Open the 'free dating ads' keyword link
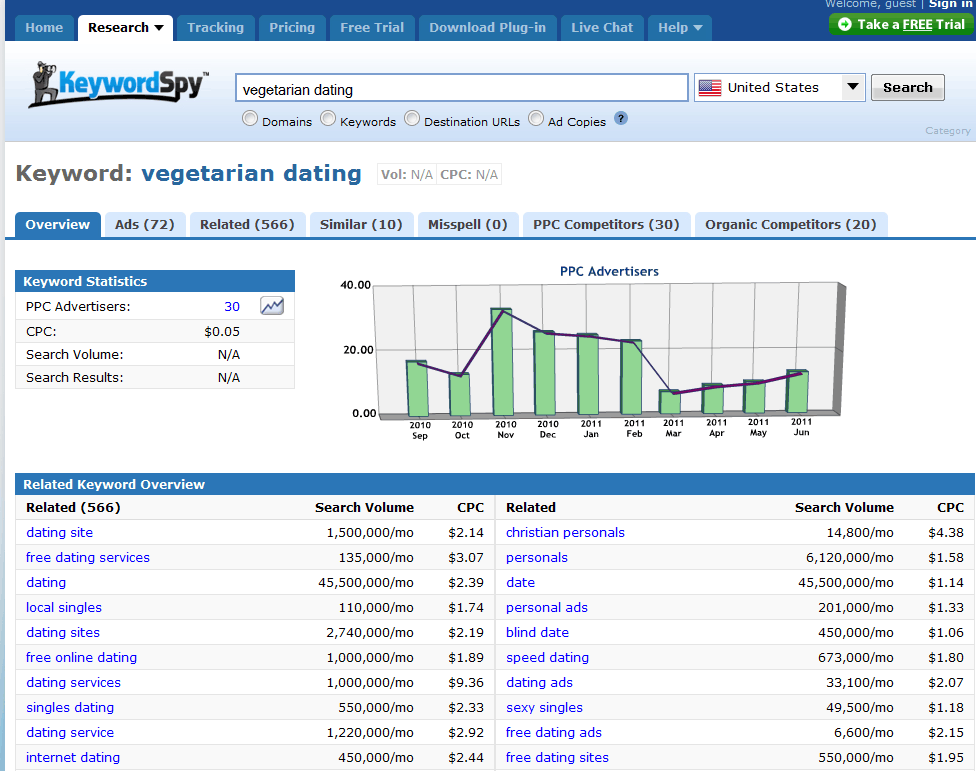The height and width of the screenshot is (771, 976). click(x=554, y=732)
